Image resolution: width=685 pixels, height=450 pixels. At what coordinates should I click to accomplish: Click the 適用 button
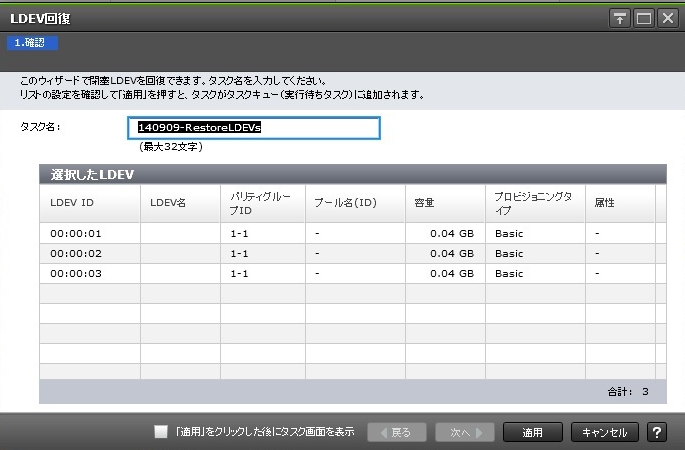tap(533, 432)
